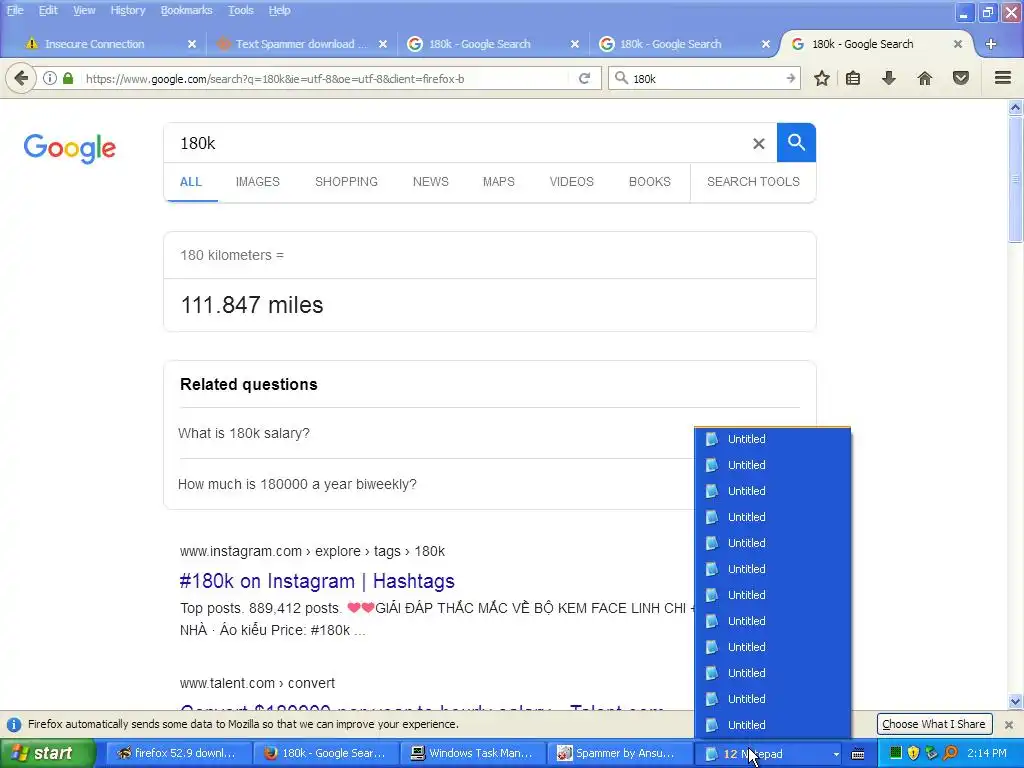Open the File menu
The width and height of the screenshot is (1024, 768).
pos(14,10)
